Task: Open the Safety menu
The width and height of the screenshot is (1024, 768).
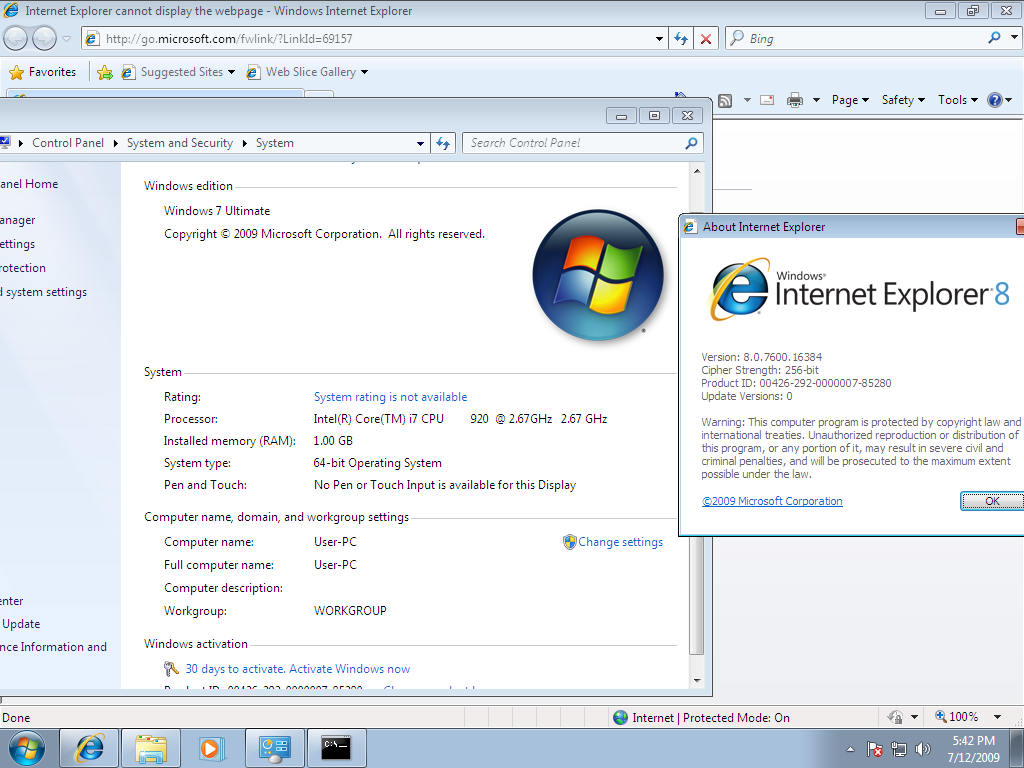Action: tap(903, 100)
